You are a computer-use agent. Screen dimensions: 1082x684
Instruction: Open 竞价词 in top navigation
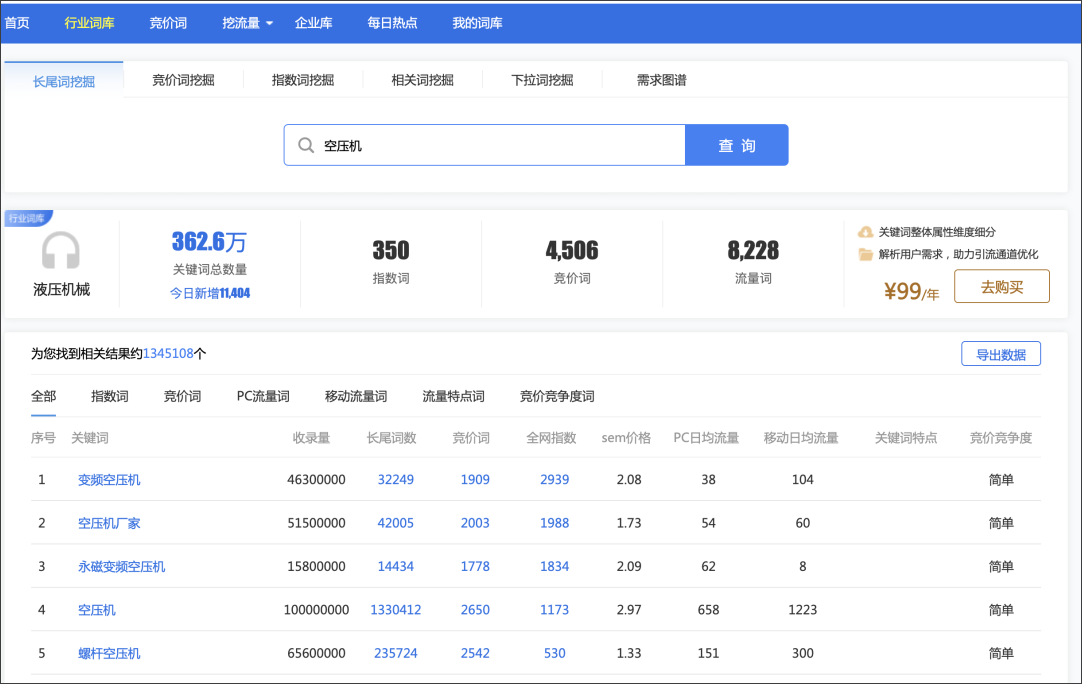[x=168, y=23]
